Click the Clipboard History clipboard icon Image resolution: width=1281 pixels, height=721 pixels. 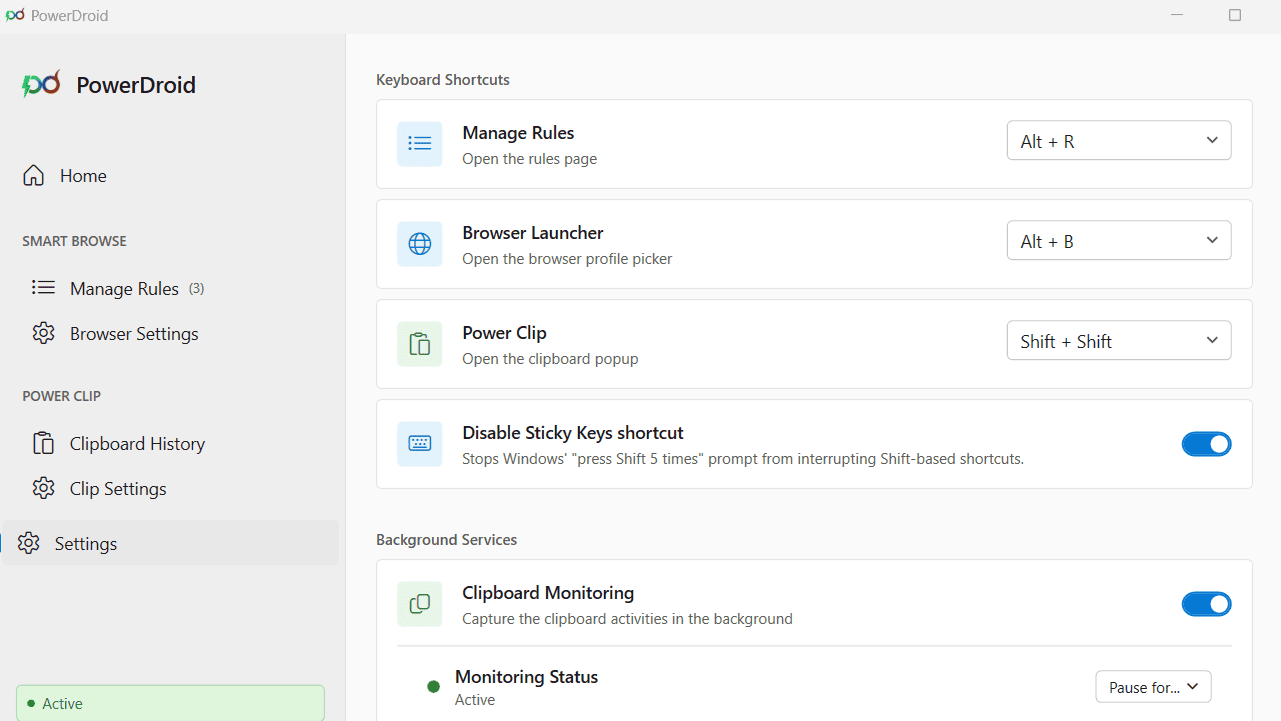click(x=43, y=443)
